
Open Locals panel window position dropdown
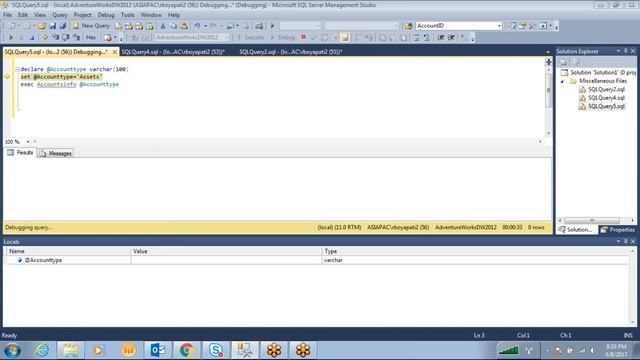[618, 241]
